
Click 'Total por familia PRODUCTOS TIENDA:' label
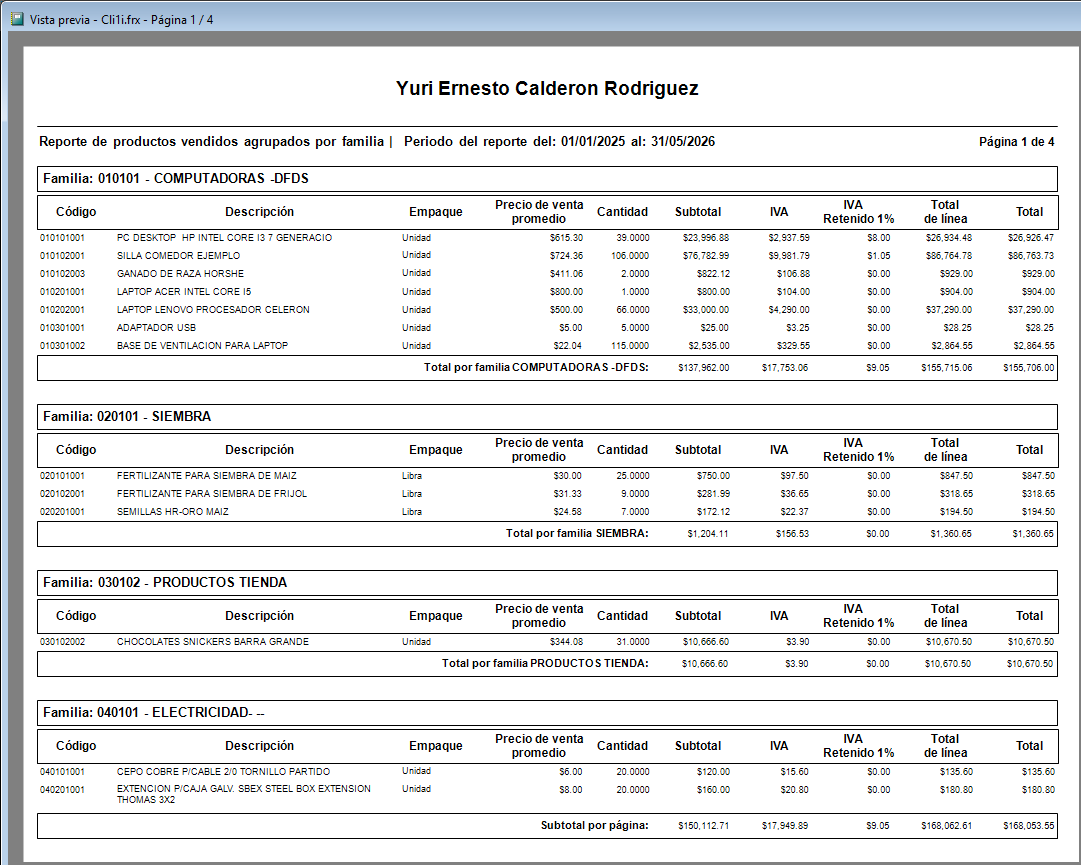tap(545, 664)
